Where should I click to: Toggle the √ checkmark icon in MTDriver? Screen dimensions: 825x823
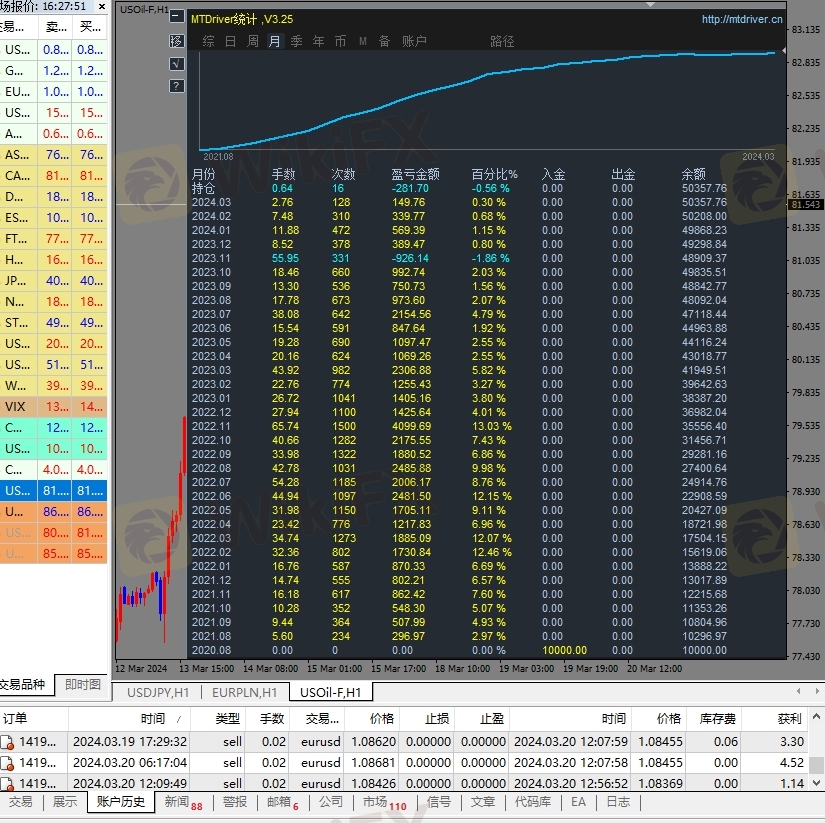[x=177, y=64]
